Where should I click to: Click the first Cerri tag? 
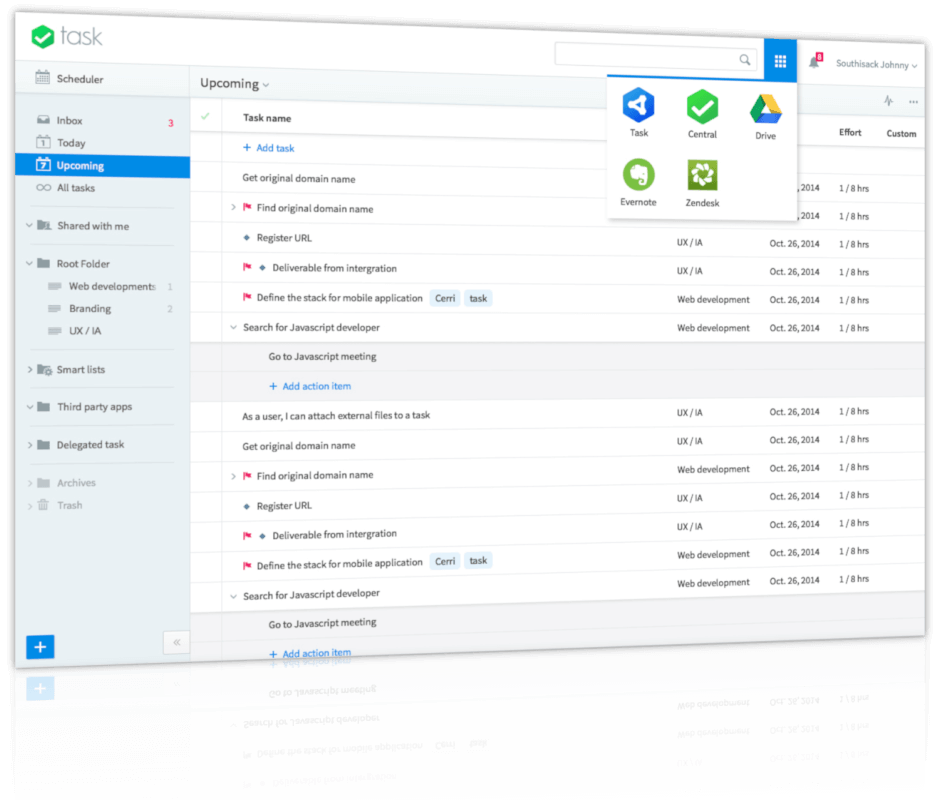[x=445, y=298]
